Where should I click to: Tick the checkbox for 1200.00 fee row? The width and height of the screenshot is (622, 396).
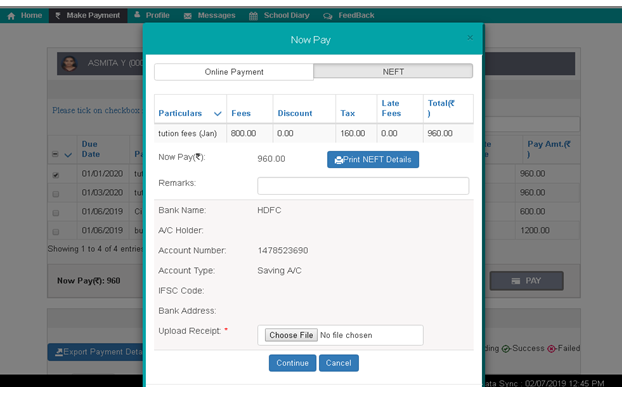(56, 232)
